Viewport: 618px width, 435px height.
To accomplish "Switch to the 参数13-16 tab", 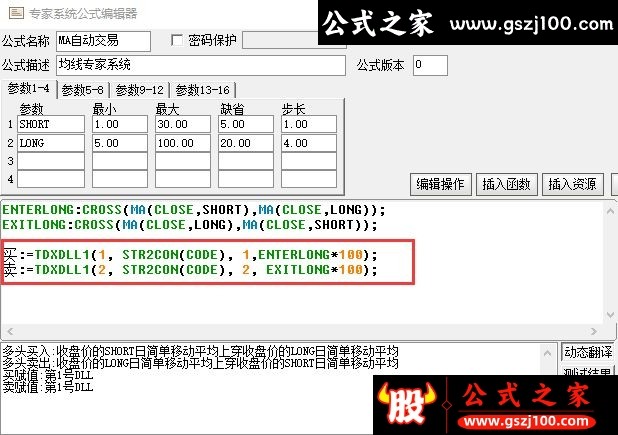I will coord(203,90).
